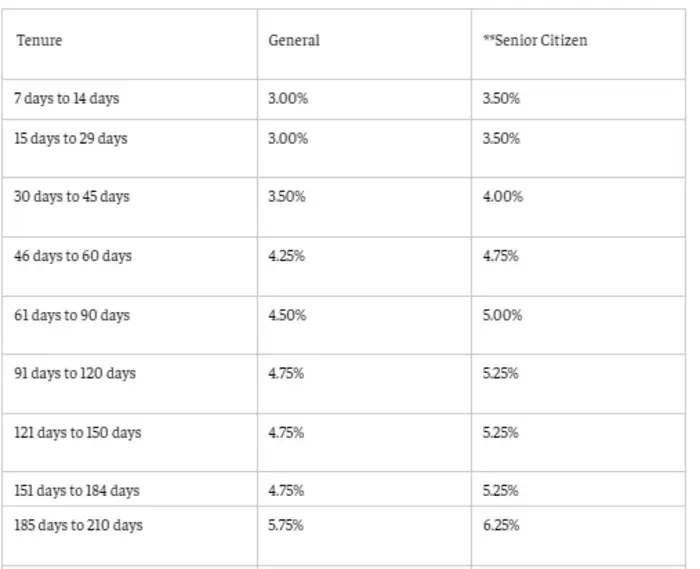Select the '46 days to 60 days' tenure cell

click(72, 256)
